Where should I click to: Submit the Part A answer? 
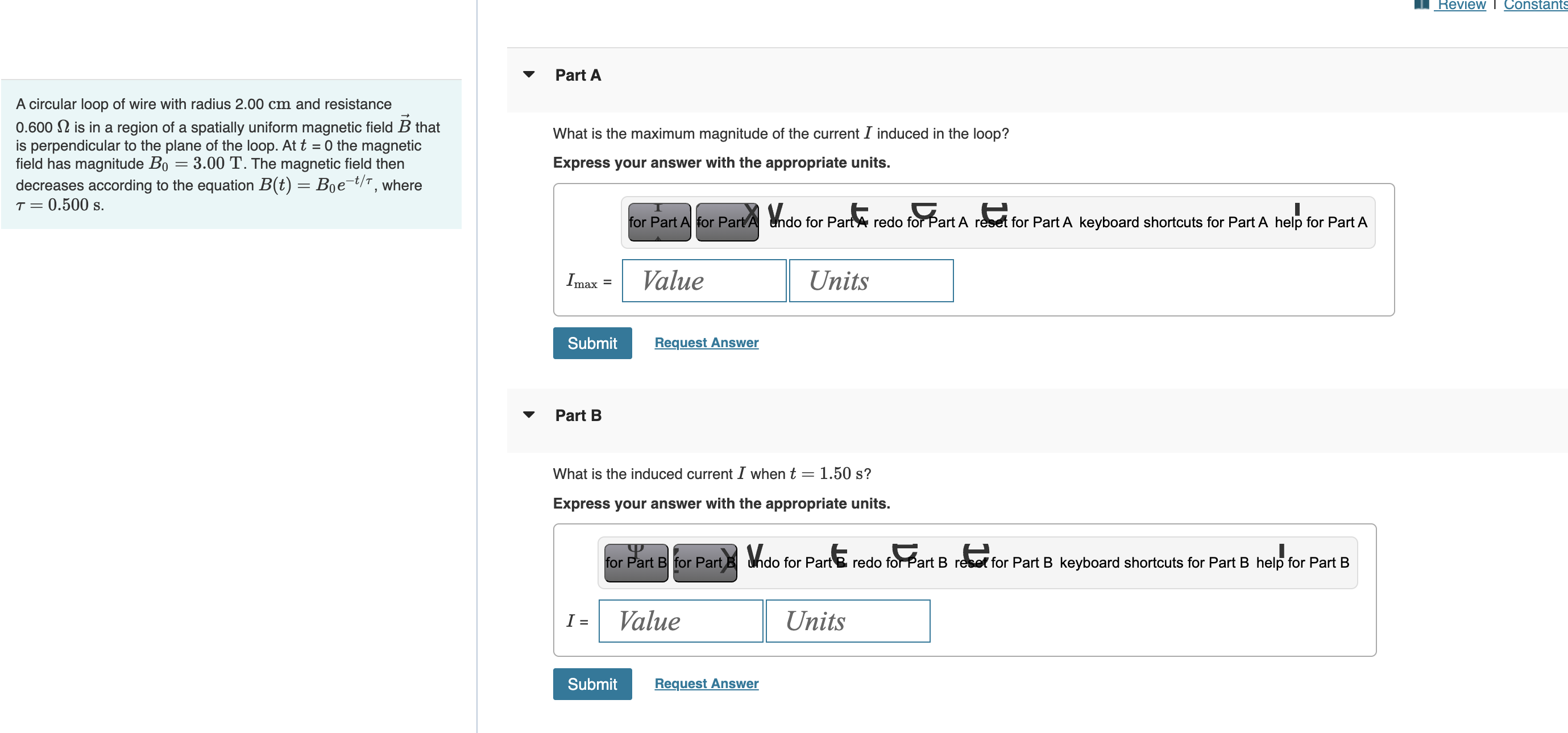592,343
